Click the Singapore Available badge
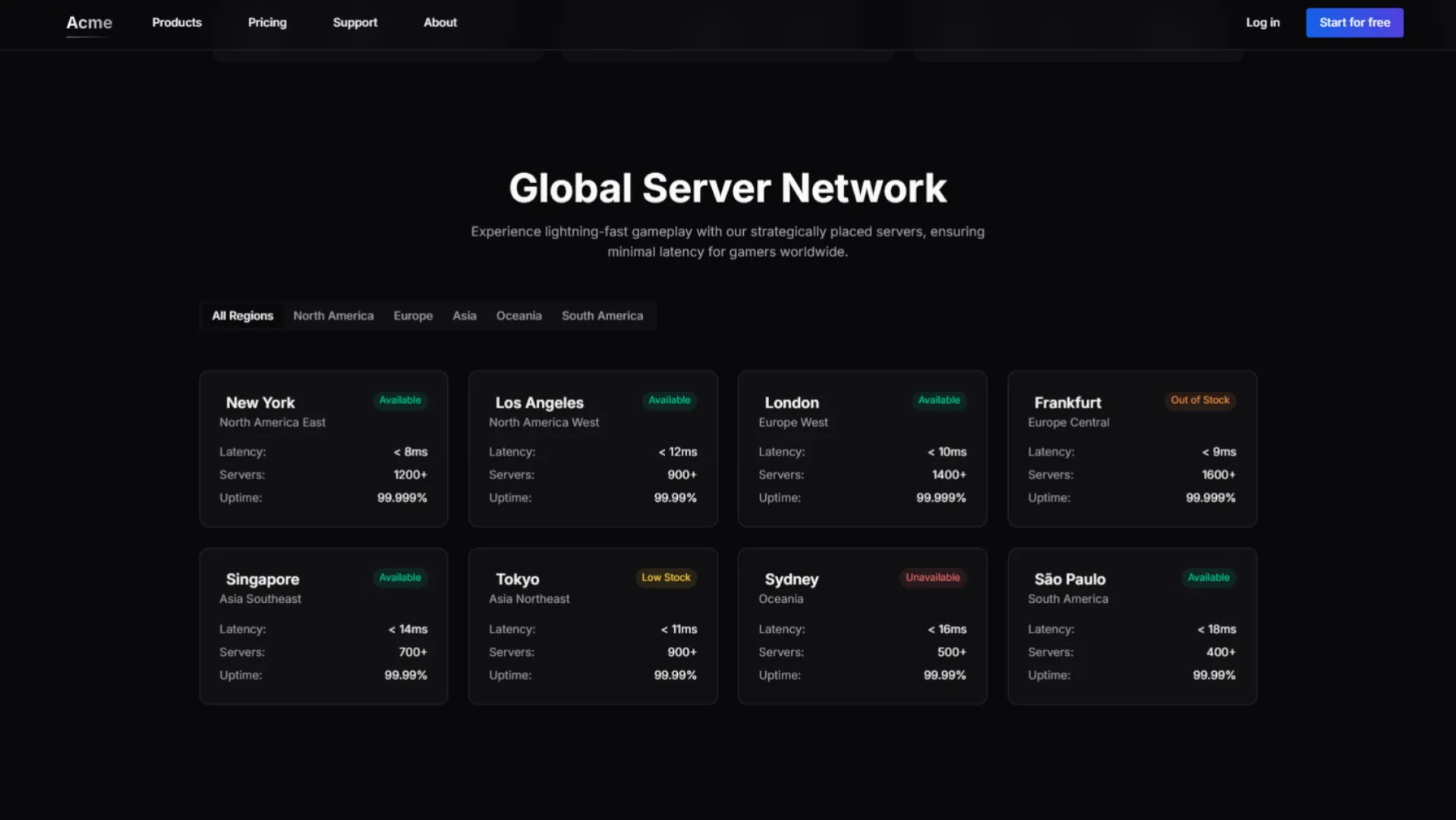 coord(400,577)
